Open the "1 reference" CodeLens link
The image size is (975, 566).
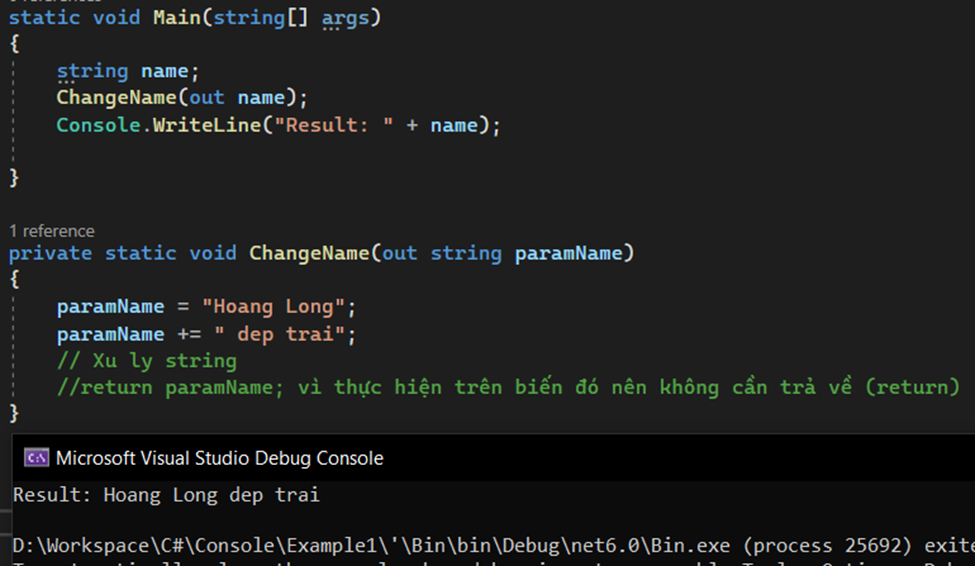52,231
